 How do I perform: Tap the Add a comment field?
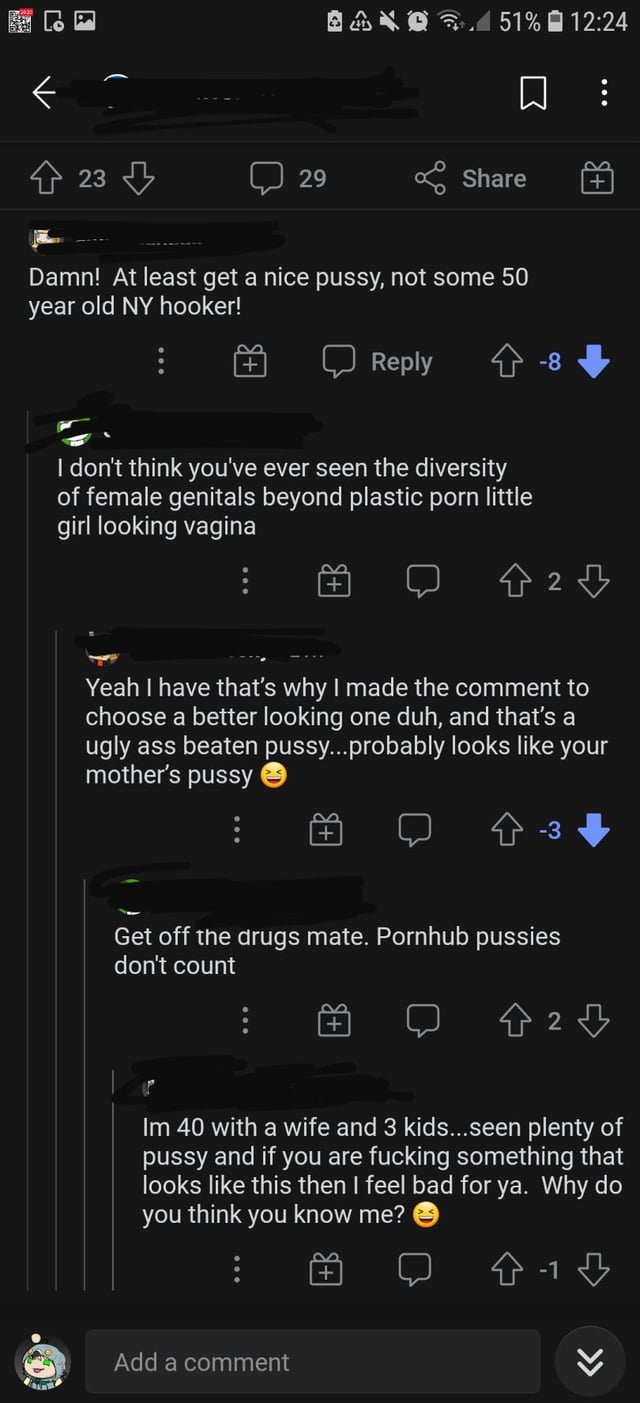point(312,1362)
